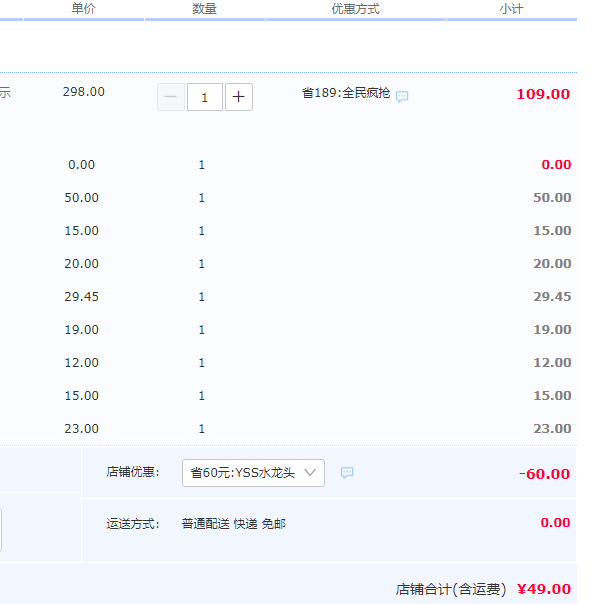Click the 省189:全民疯抢 promotion text

[346, 93]
